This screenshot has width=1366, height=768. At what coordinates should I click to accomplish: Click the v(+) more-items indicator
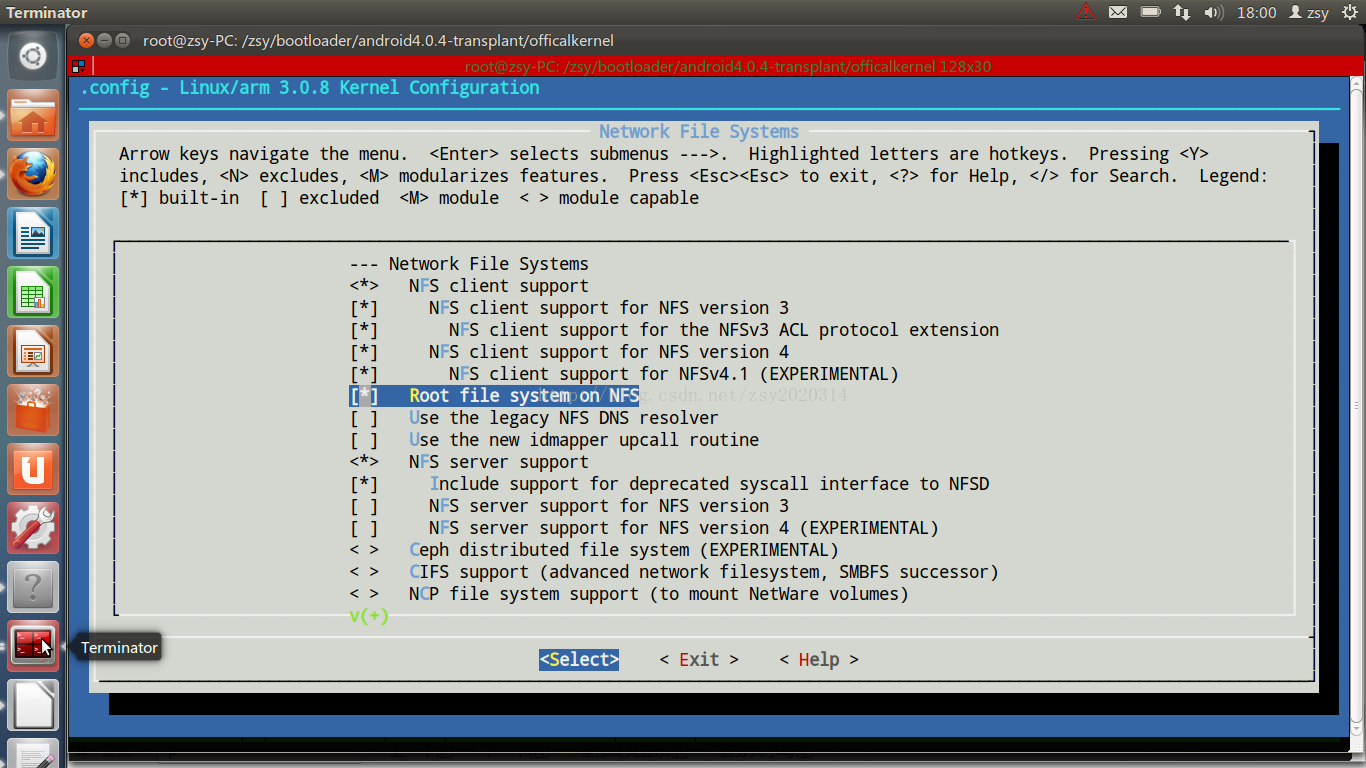pyautogui.click(x=369, y=616)
